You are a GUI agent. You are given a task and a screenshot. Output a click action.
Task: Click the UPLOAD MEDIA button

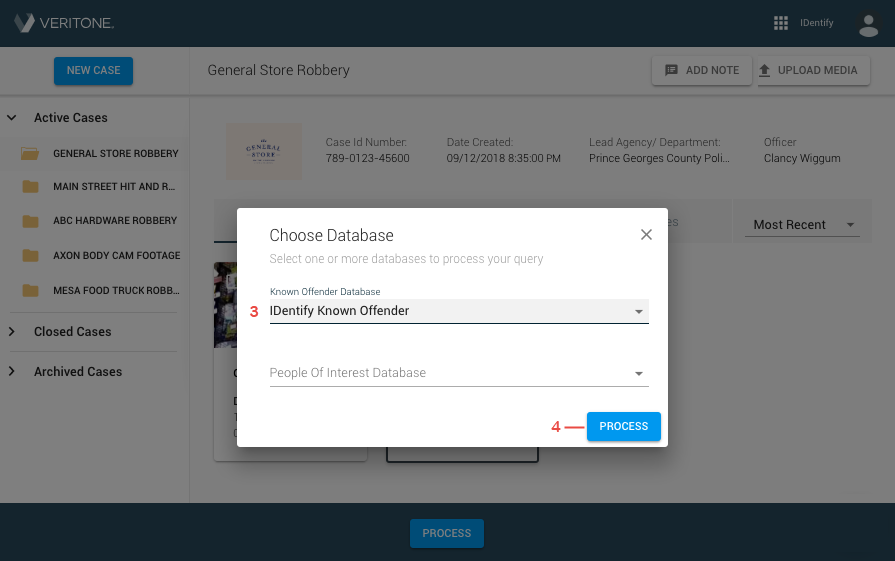813,70
